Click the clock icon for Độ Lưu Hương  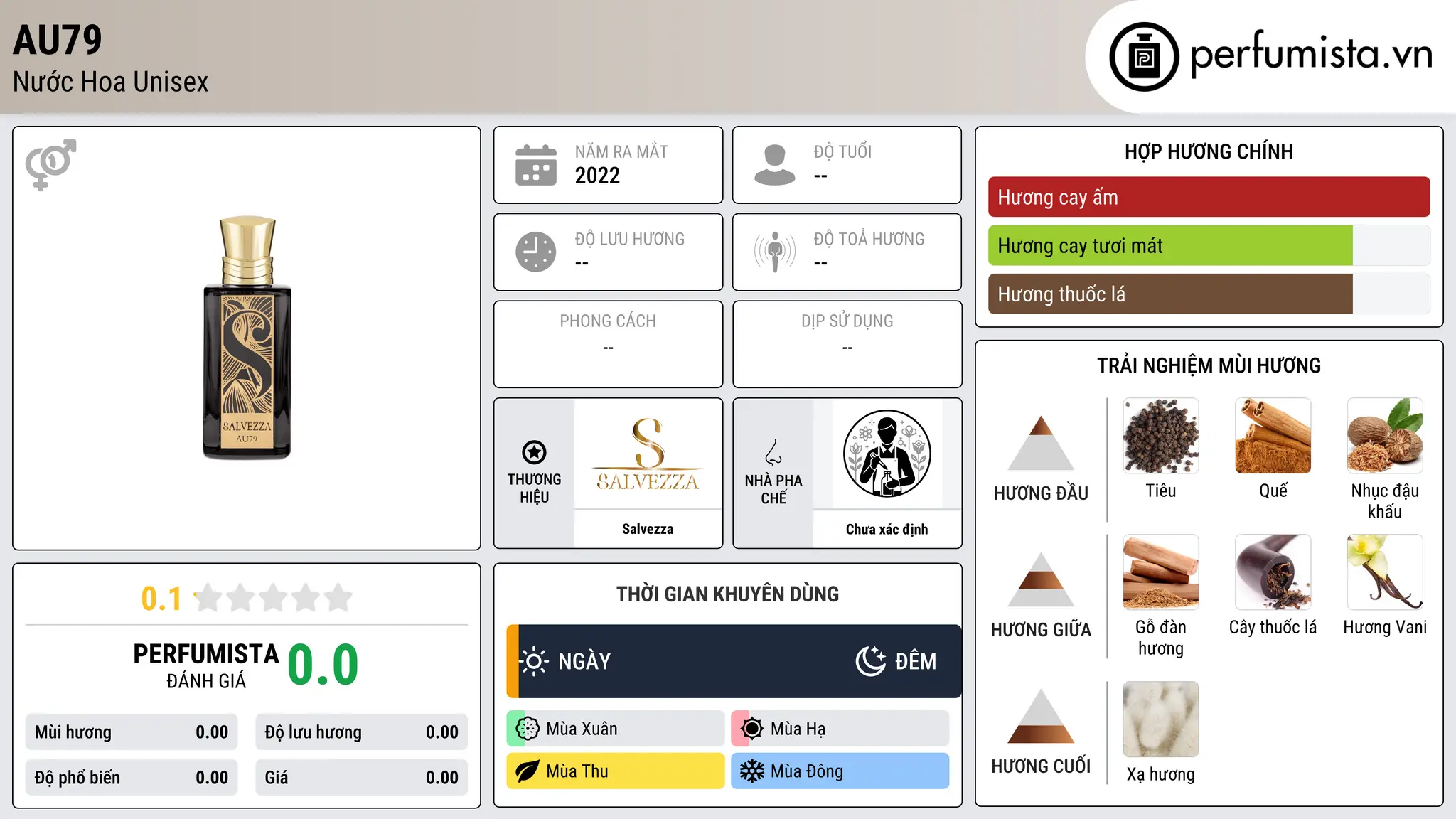536,252
